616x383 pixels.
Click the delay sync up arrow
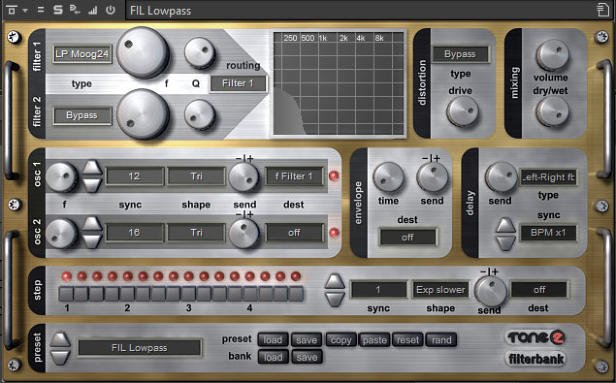point(506,225)
